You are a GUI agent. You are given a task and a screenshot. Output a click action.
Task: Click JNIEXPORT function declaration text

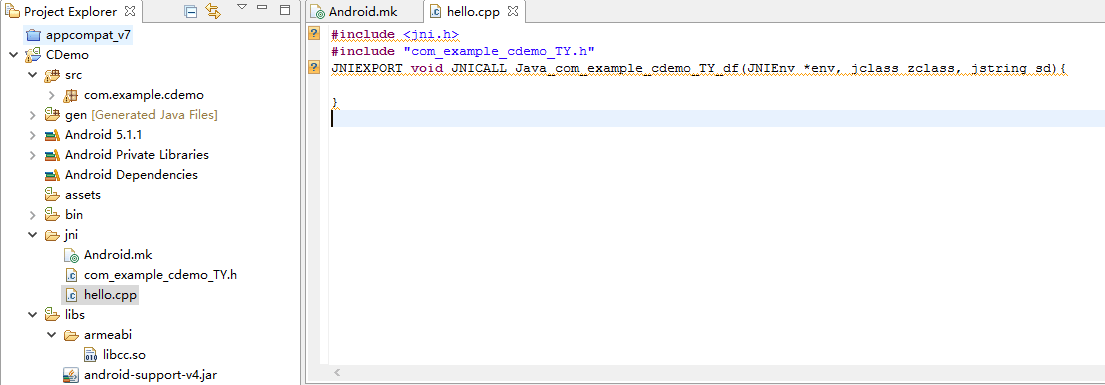[699, 68]
